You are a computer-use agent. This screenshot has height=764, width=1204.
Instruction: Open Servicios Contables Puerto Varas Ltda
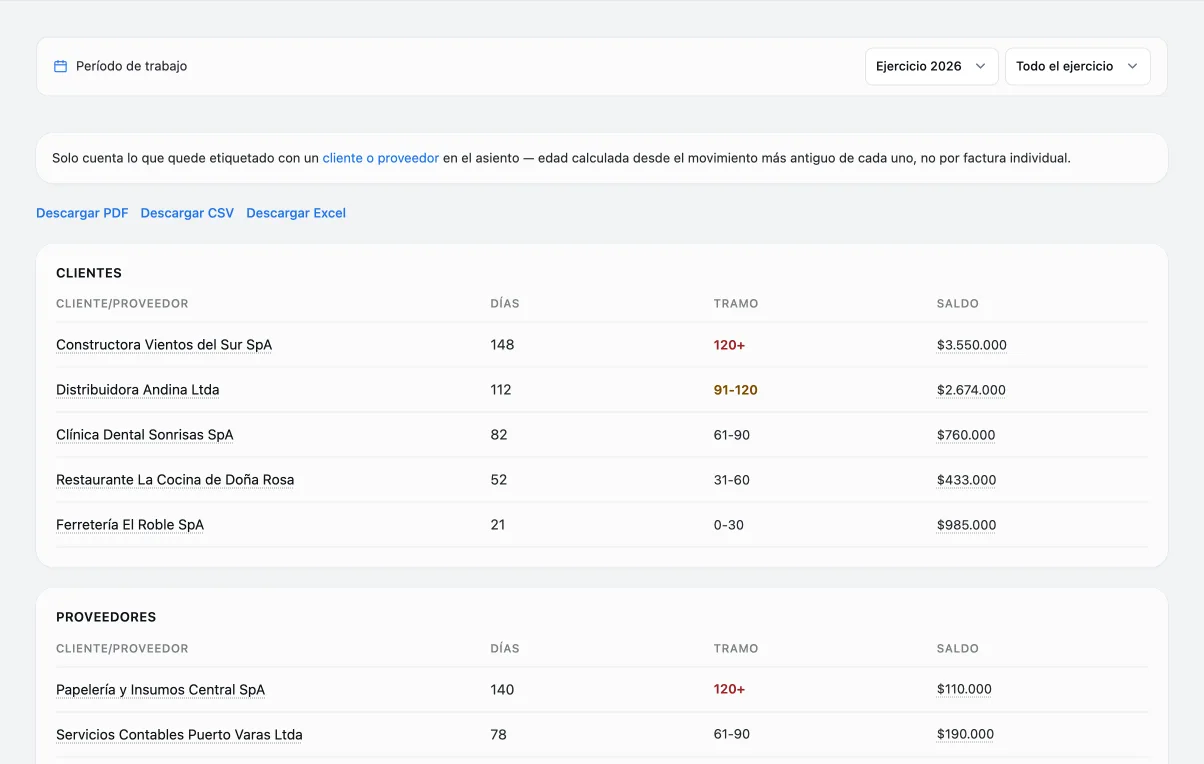pyautogui.click(x=179, y=735)
